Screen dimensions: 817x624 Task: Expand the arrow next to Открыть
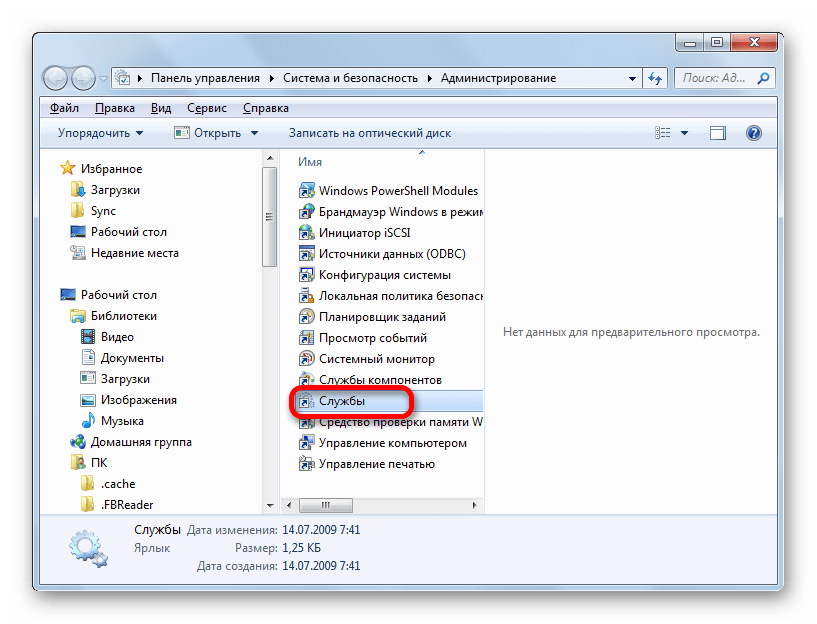(x=254, y=133)
